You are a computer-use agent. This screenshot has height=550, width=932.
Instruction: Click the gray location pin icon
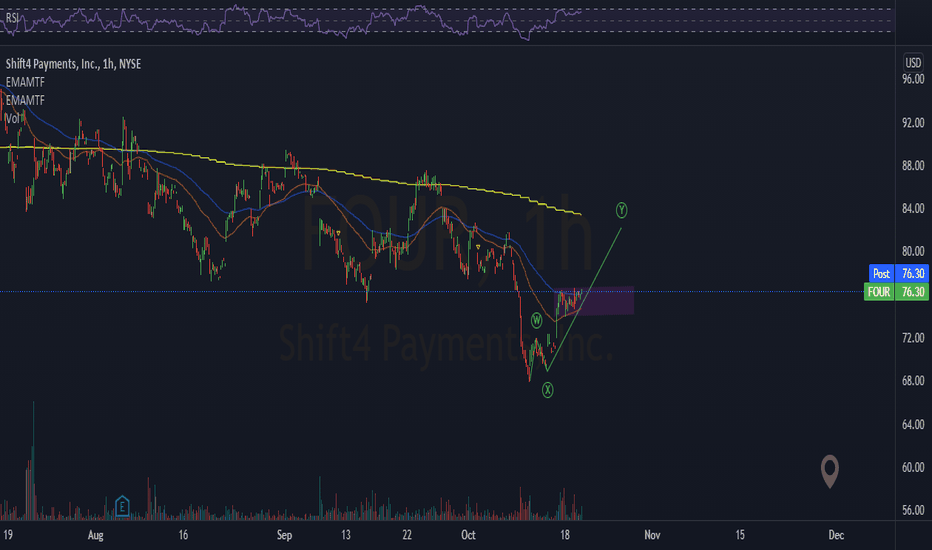click(830, 471)
